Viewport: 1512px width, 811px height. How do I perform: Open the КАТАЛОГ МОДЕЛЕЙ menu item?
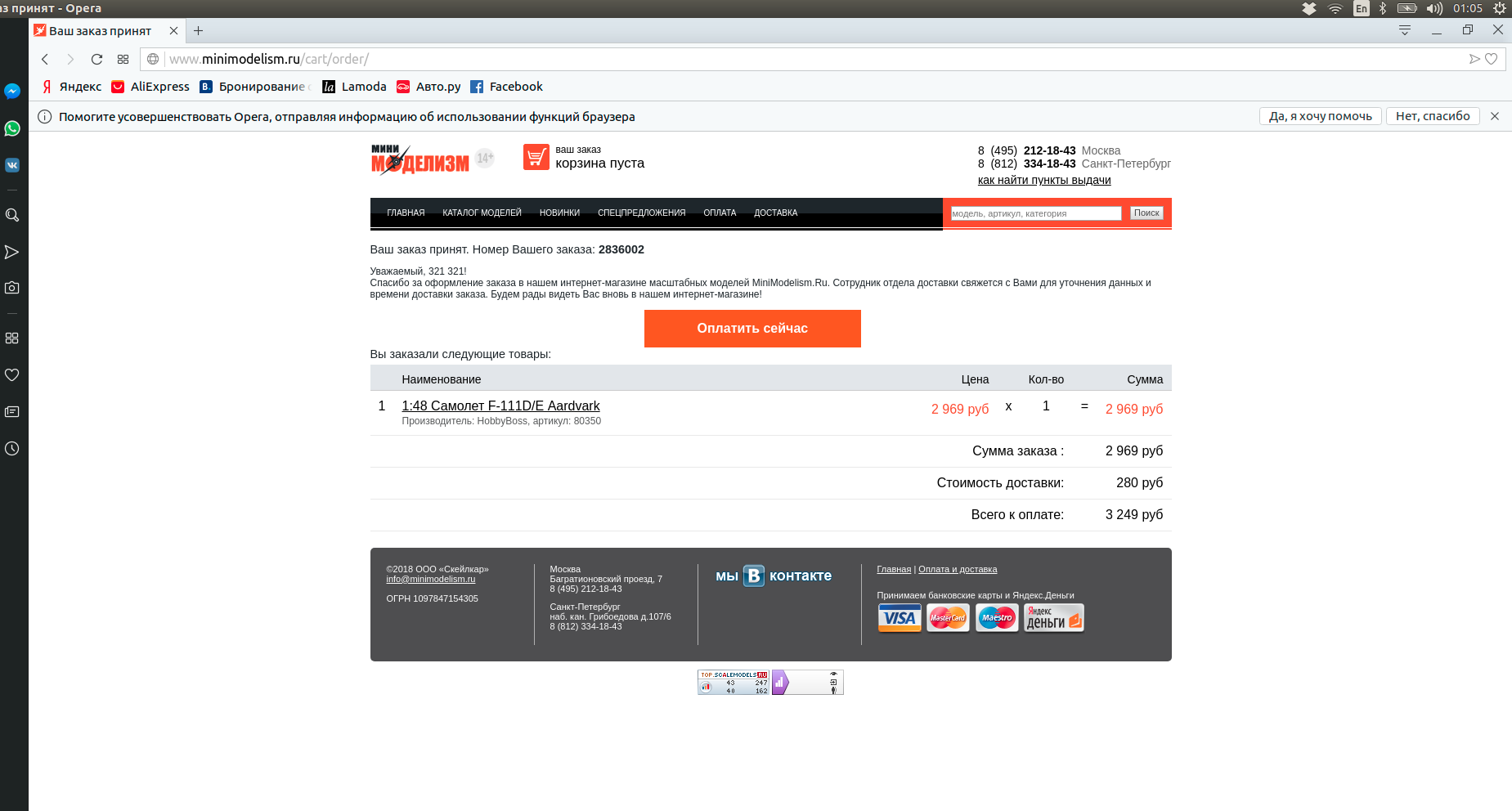pos(482,213)
